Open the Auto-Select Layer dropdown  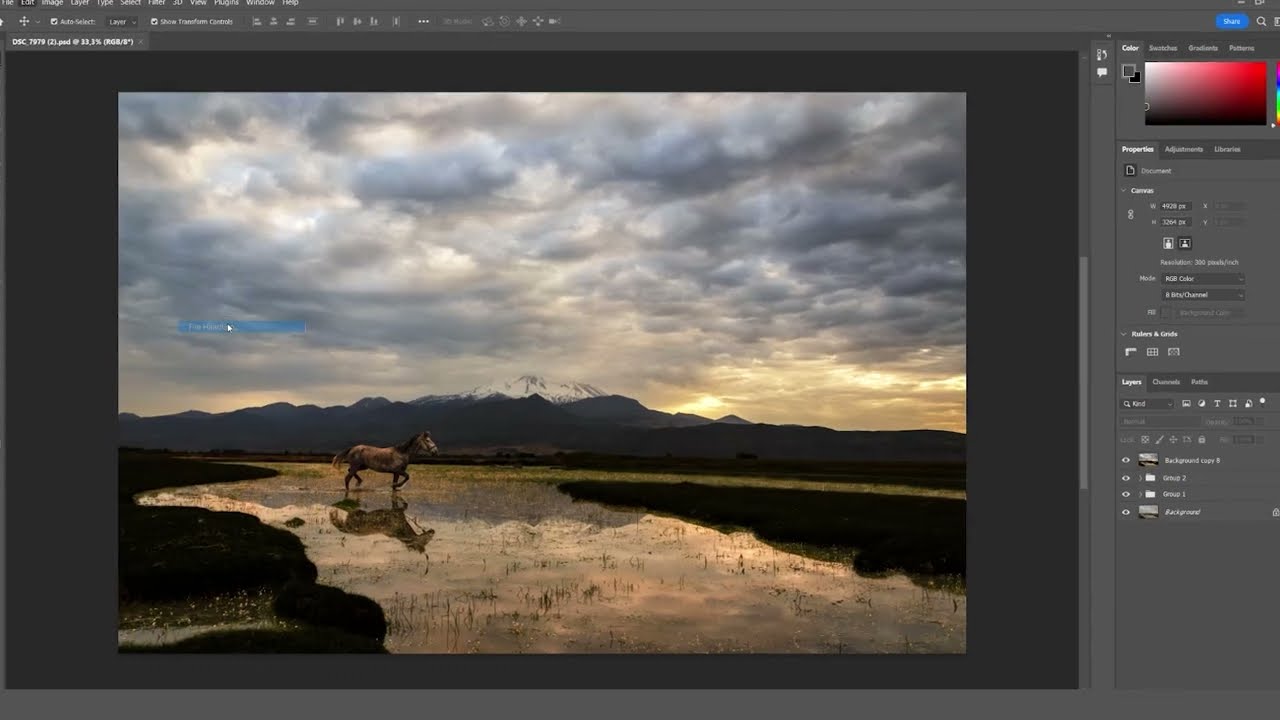pos(121,21)
